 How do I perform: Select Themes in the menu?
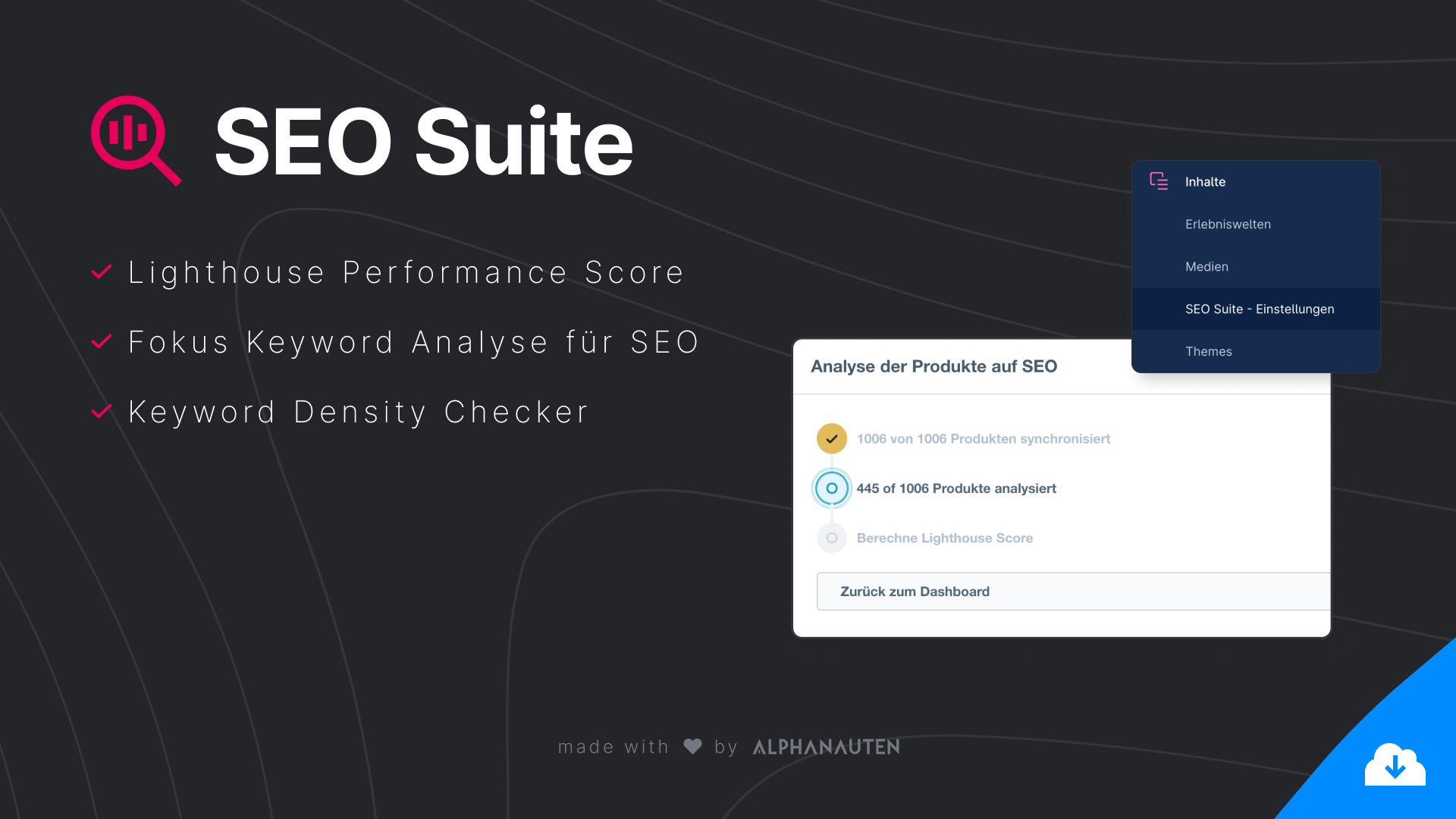point(1256,351)
